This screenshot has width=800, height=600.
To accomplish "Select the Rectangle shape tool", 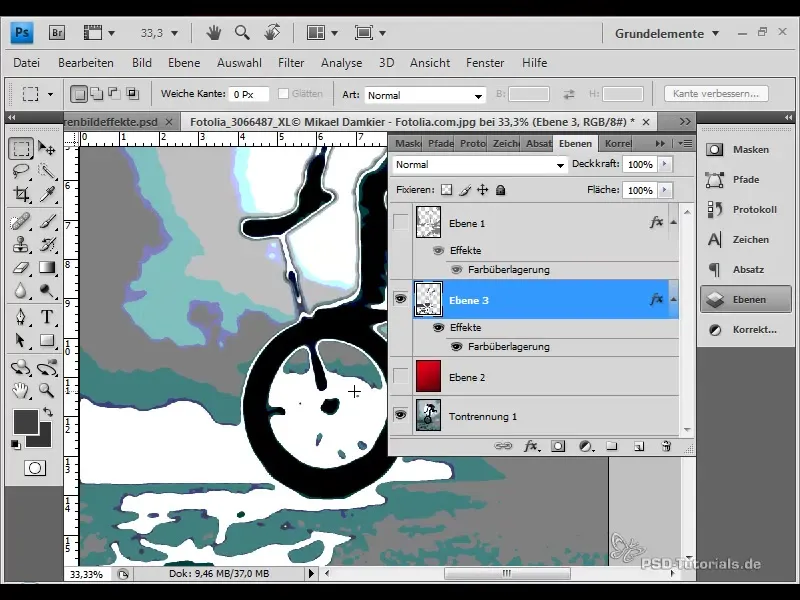I will [47, 340].
